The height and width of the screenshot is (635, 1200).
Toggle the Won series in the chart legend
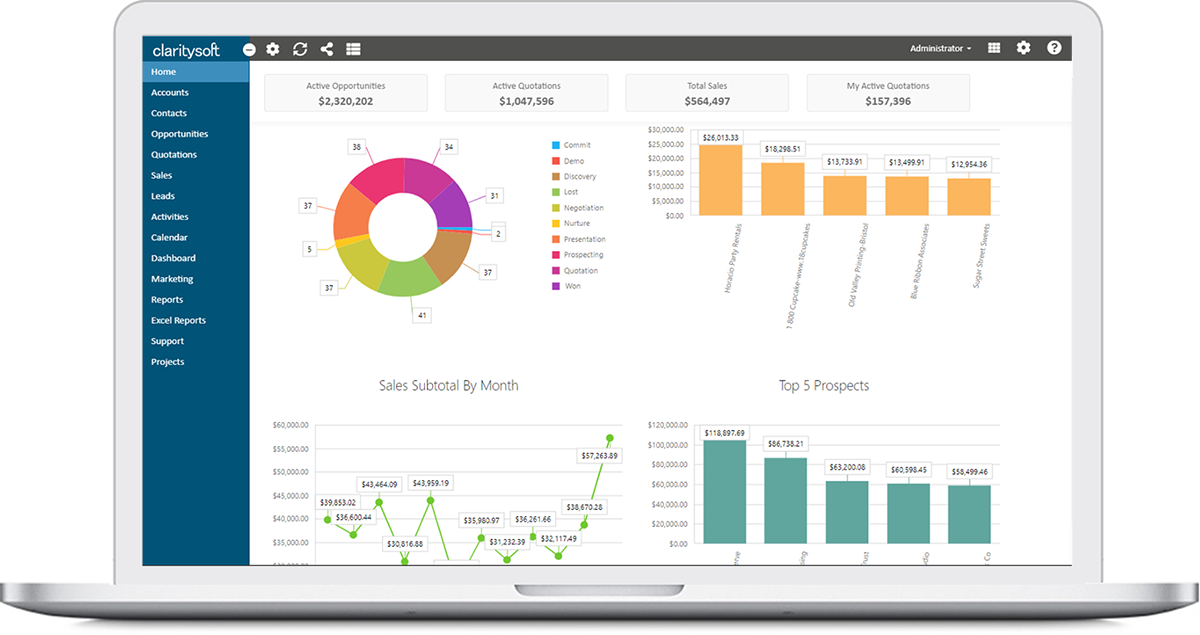point(565,286)
